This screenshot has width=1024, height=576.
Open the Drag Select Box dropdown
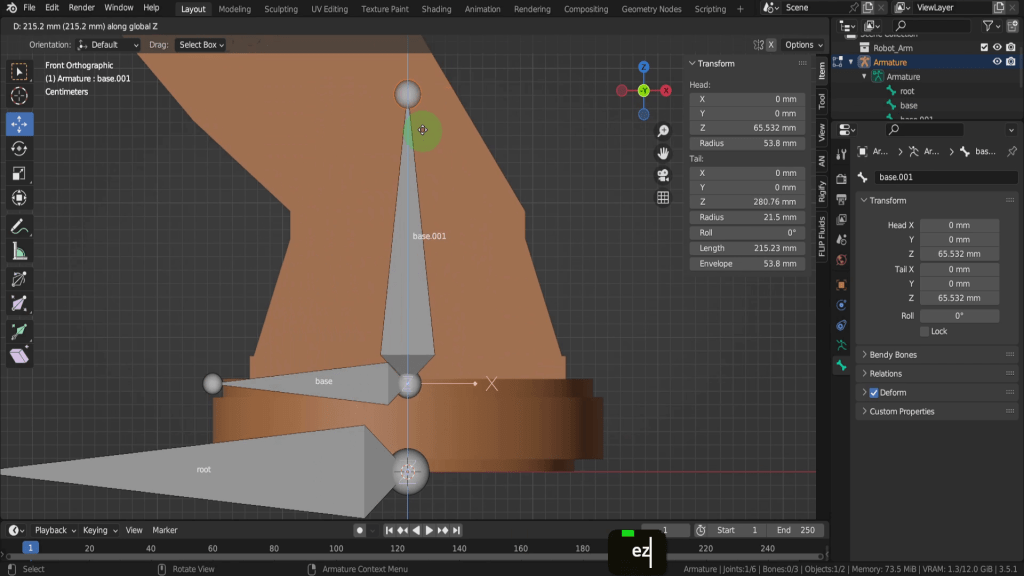click(x=200, y=45)
